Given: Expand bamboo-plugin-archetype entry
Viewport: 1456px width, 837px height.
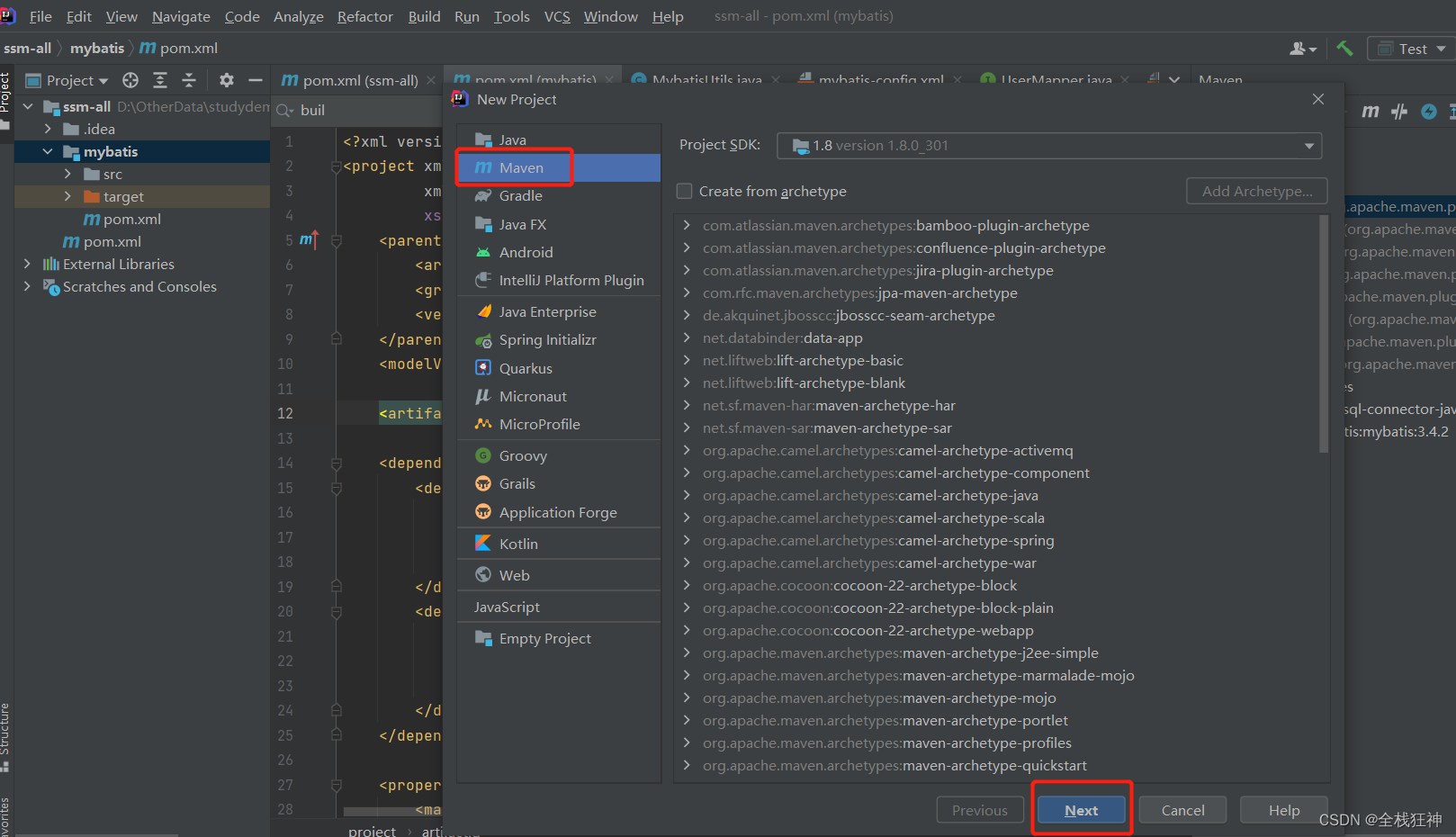Looking at the screenshot, I should (687, 225).
